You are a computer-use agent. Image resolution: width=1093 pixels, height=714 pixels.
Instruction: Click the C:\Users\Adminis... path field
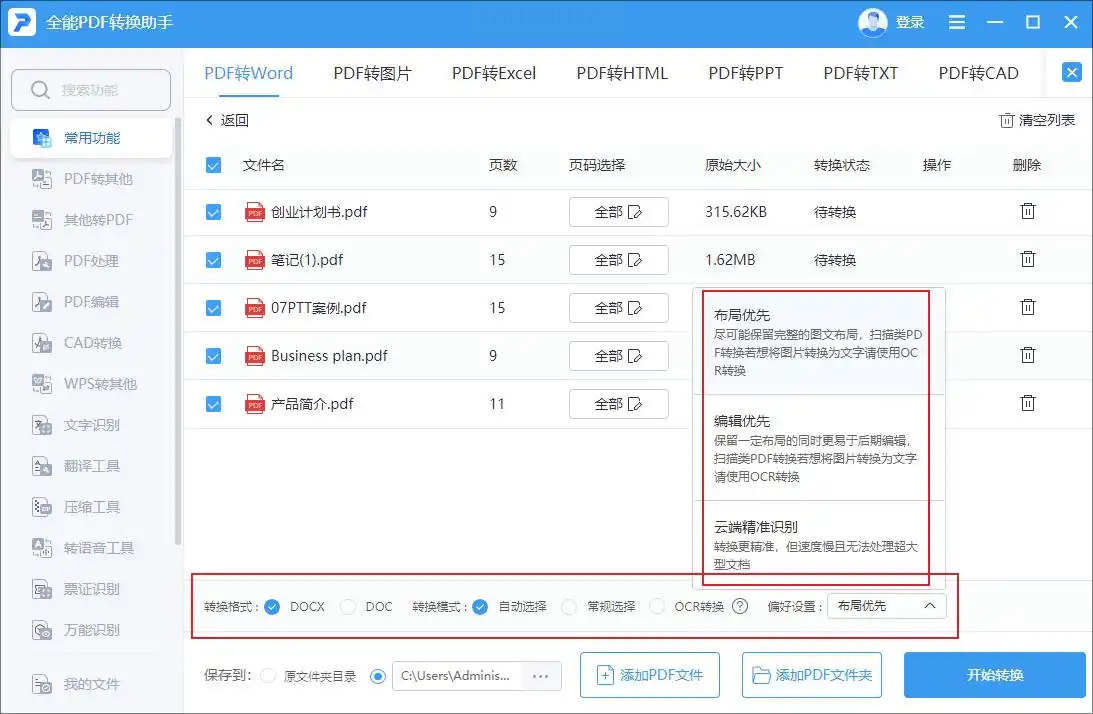[457, 676]
